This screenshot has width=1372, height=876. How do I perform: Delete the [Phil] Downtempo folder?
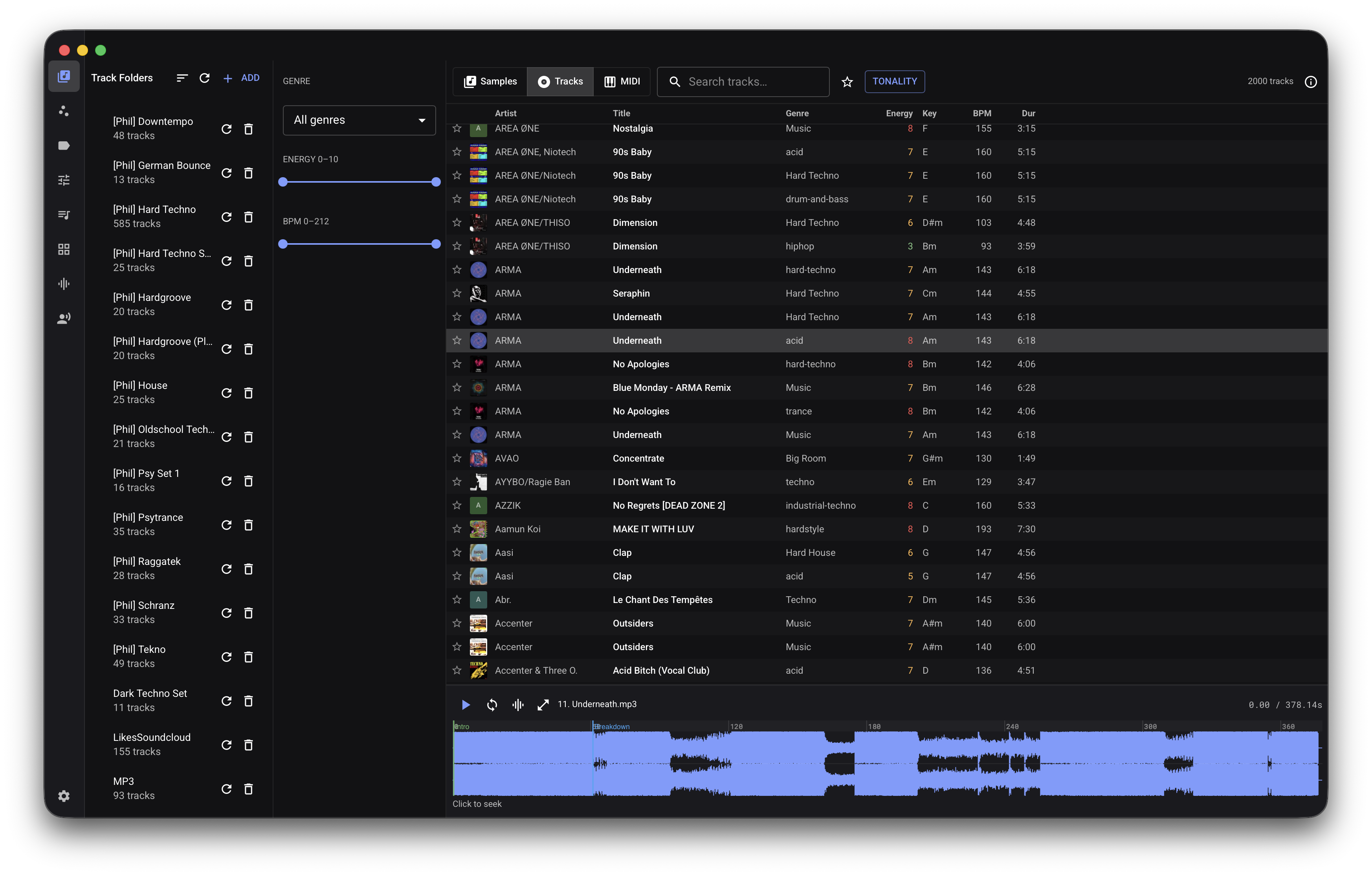click(x=248, y=129)
